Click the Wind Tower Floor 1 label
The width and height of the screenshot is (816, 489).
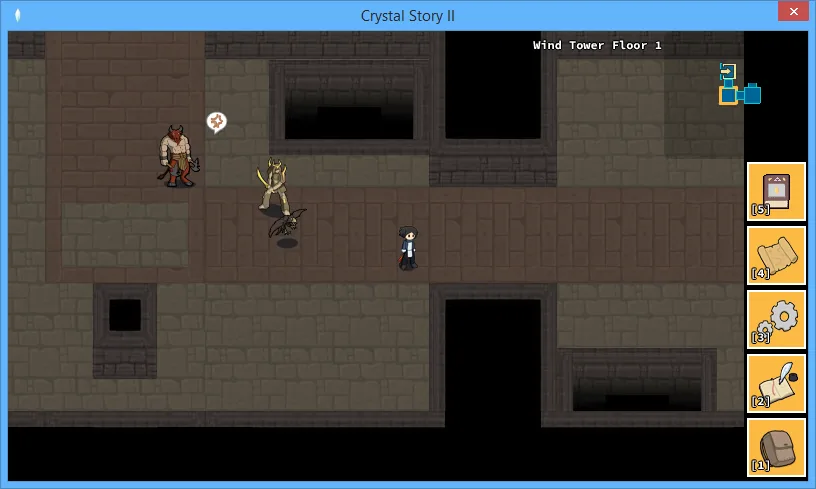tap(597, 45)
